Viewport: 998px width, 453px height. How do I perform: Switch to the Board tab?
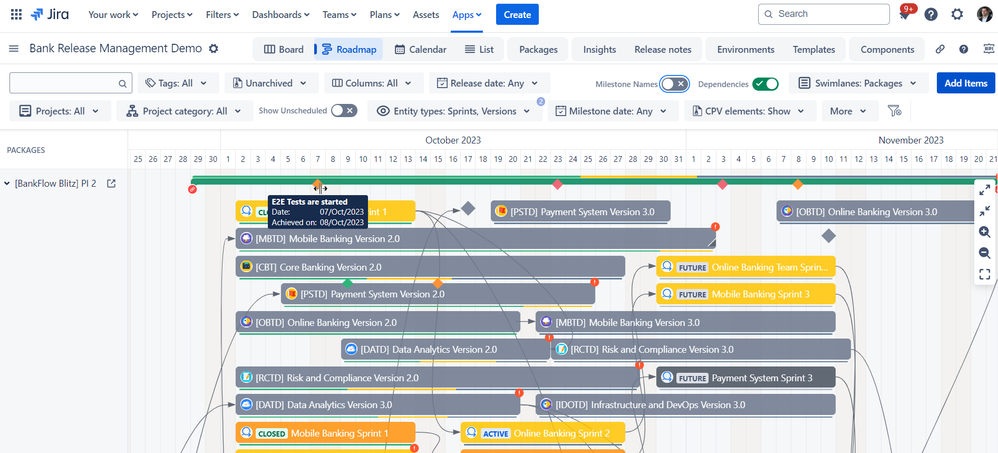point(284,49)
